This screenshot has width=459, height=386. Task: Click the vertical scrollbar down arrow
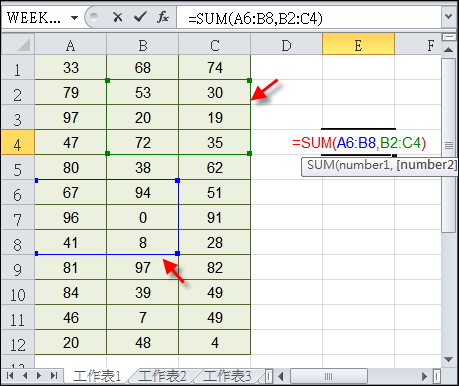449,359
